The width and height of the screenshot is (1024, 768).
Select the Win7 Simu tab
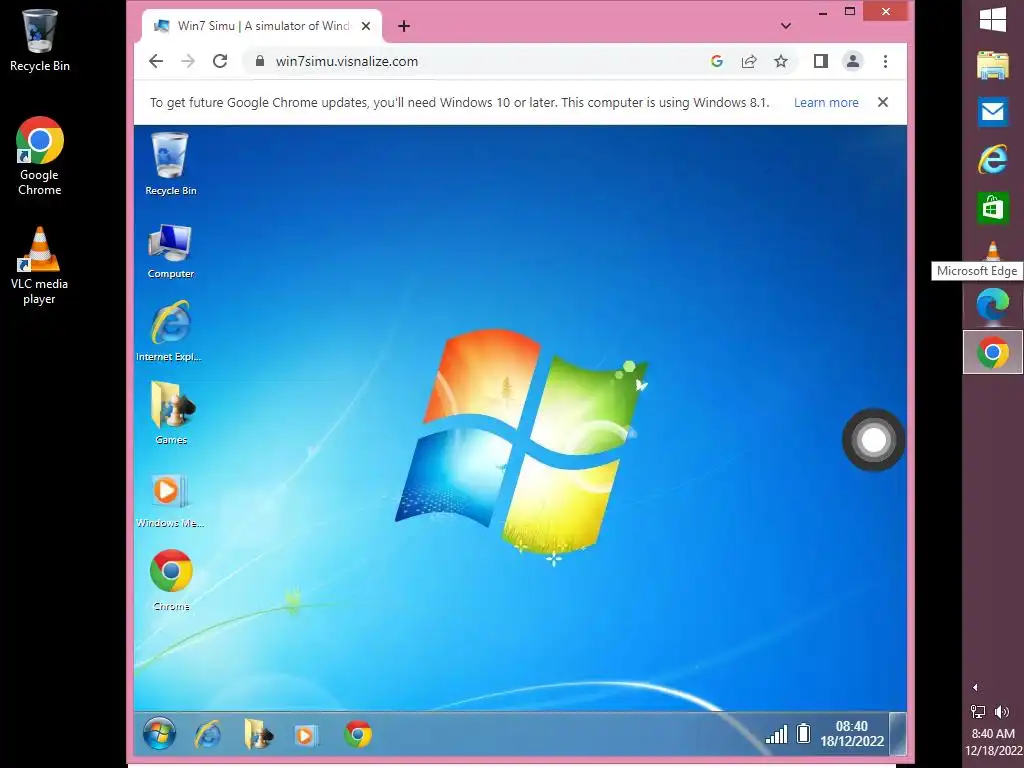pos(262,26)
